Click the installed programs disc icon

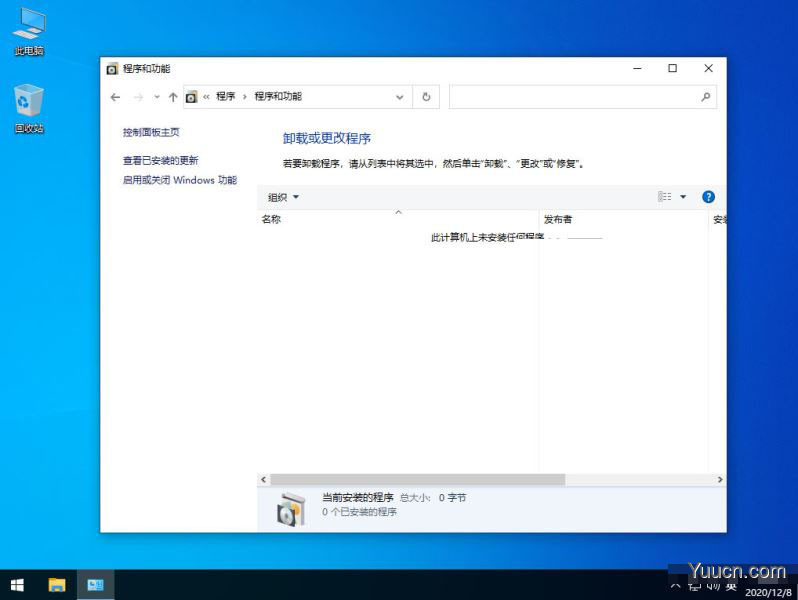point(292,509)
